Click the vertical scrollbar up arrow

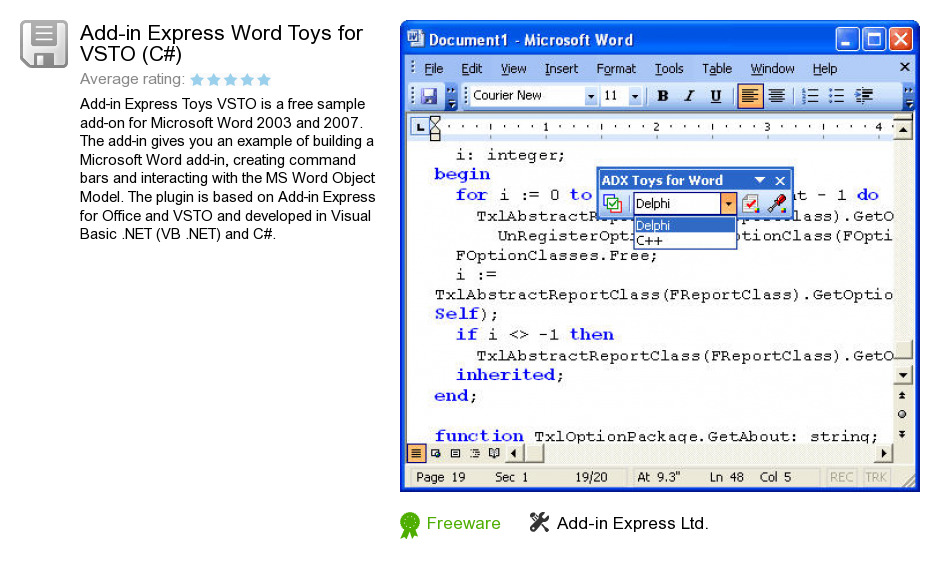pos(903,129)
